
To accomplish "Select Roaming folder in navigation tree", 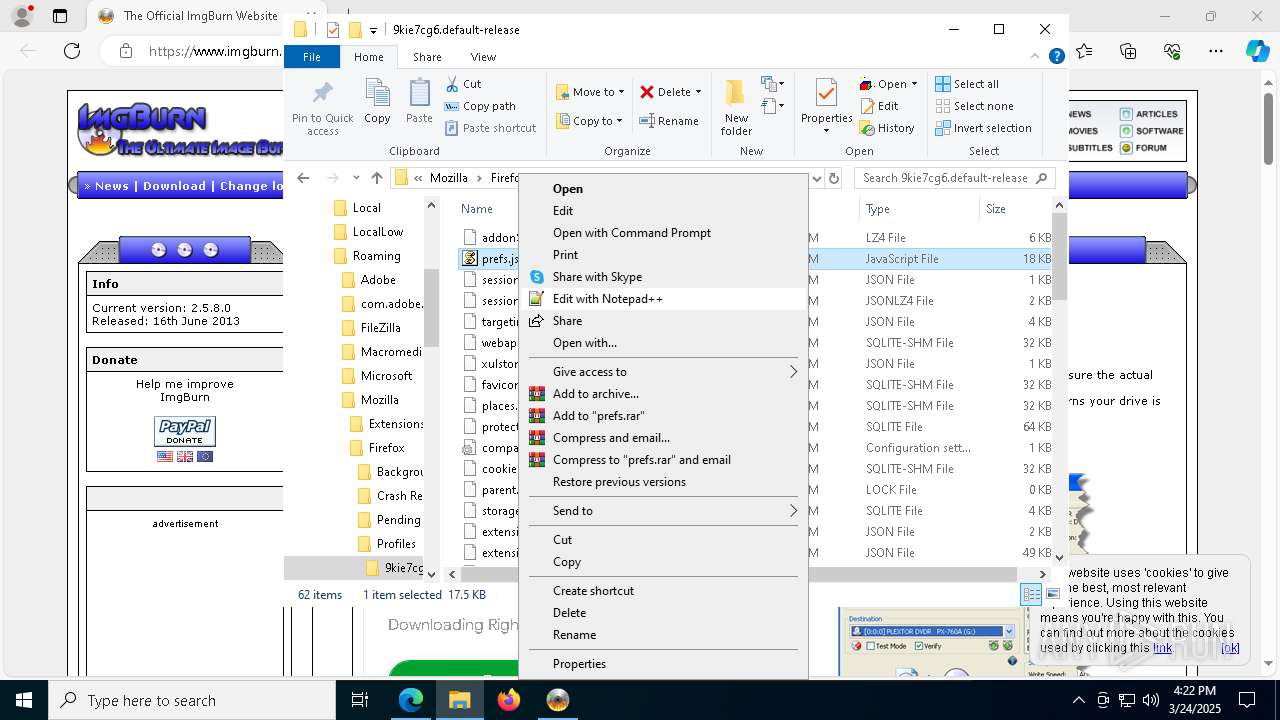I will click(x=376, y=256).
